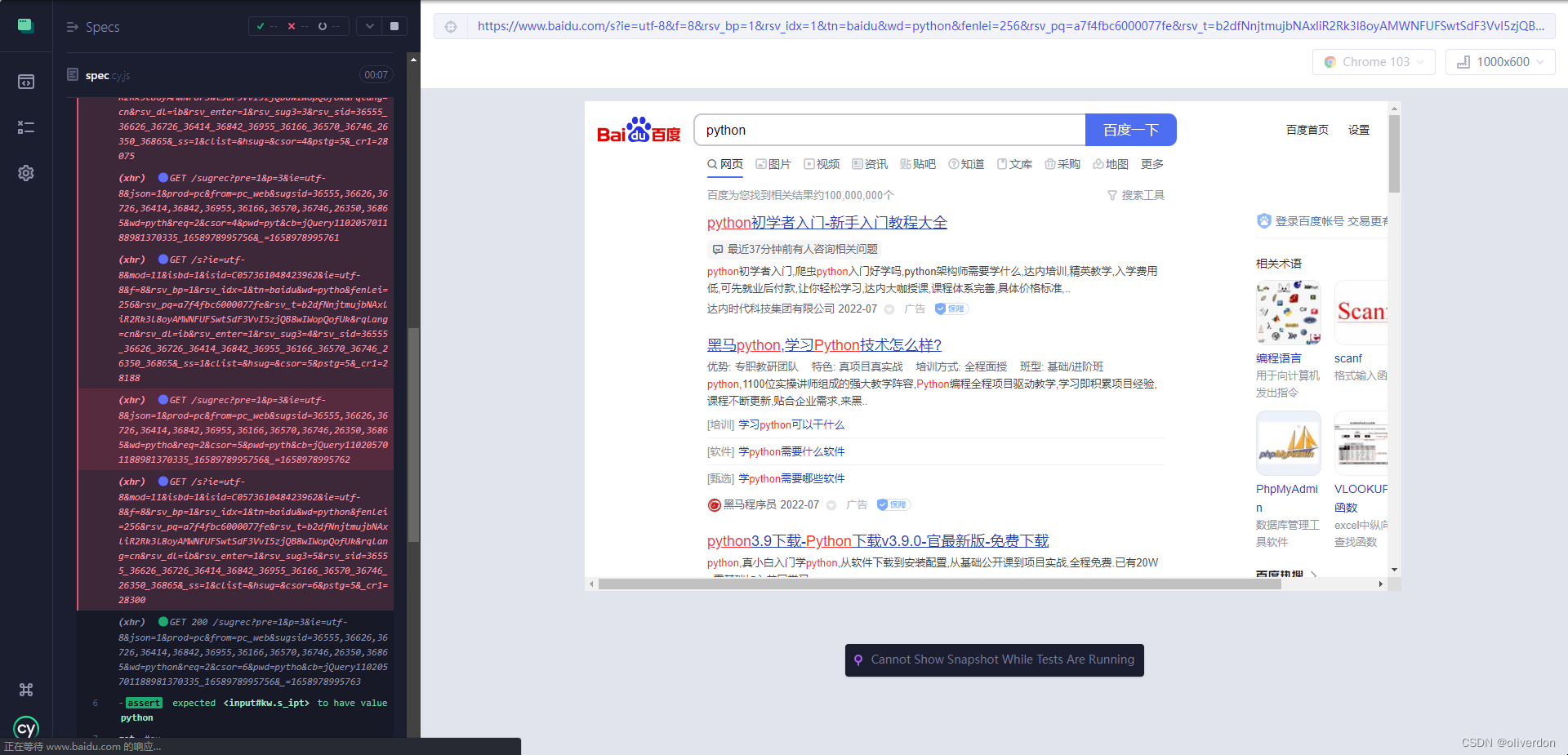Click the failed tests X counter

click(297, 26)
